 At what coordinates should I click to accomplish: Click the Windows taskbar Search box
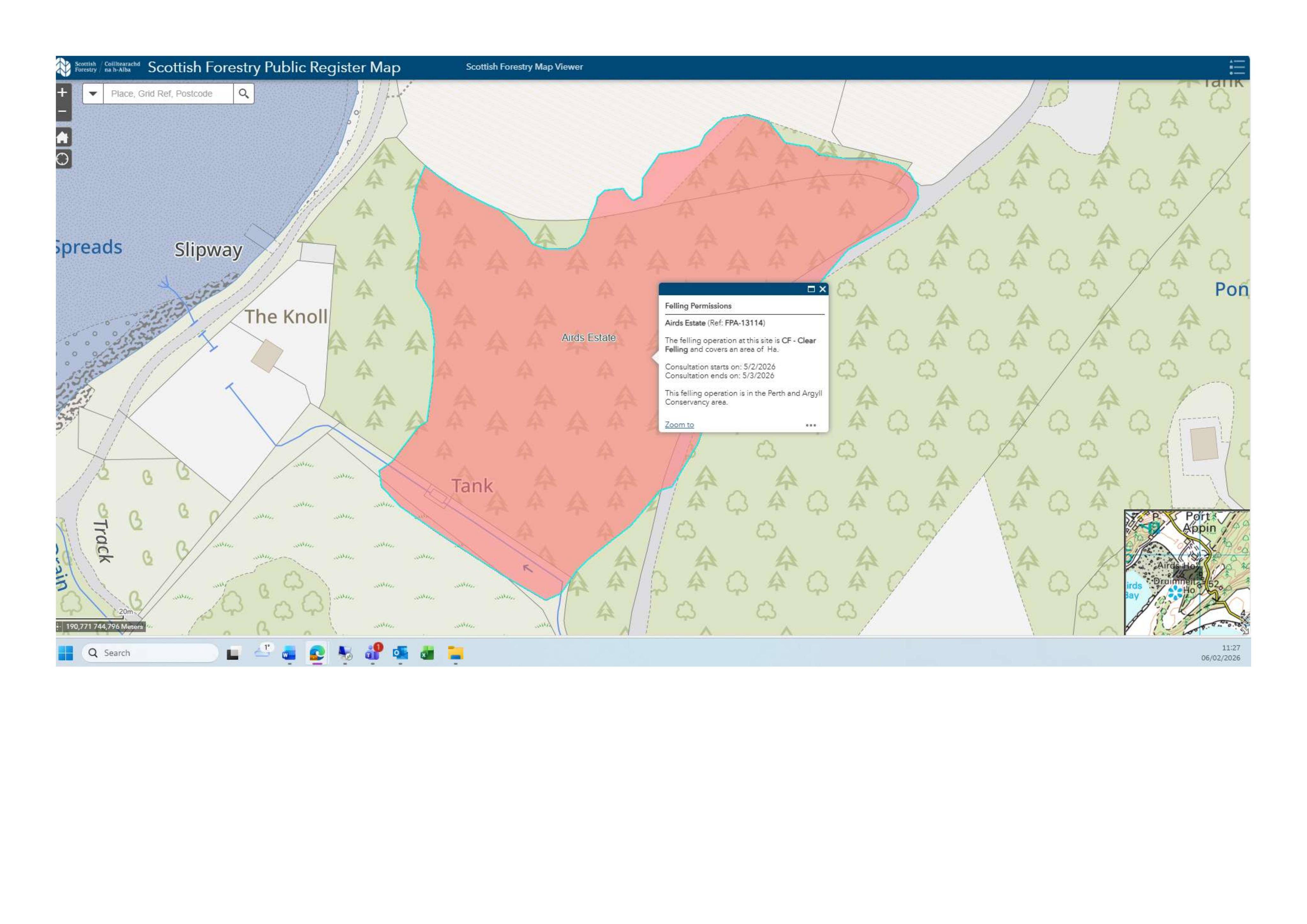pos(150,653)
